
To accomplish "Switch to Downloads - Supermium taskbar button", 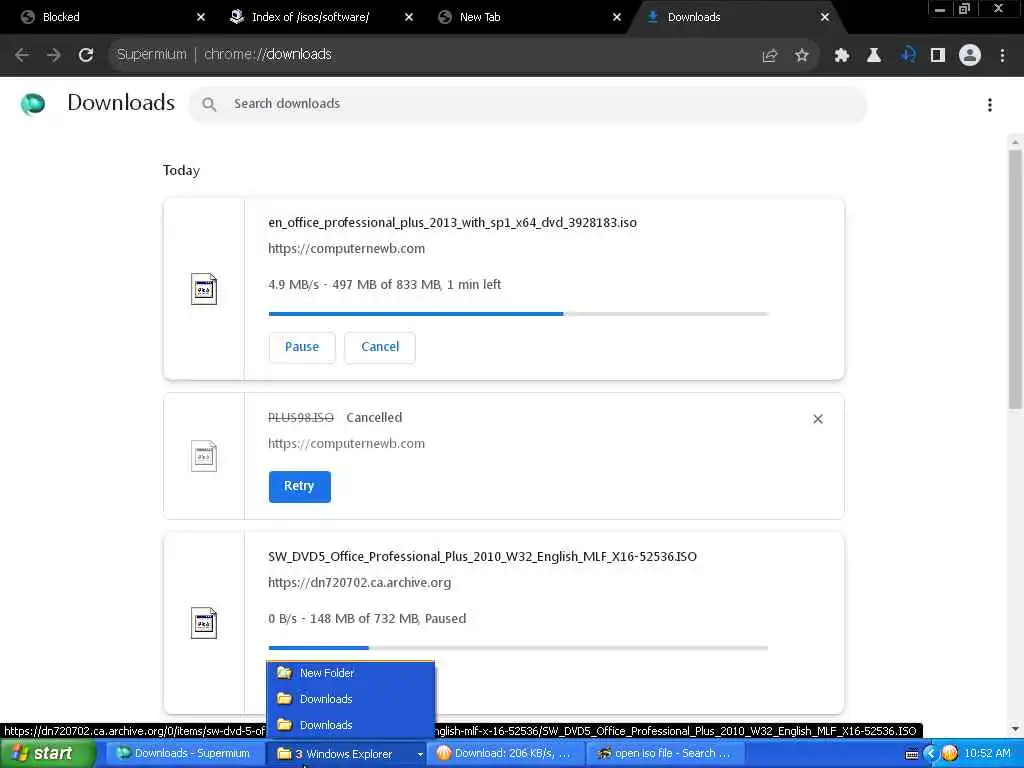I will [185, 754].
